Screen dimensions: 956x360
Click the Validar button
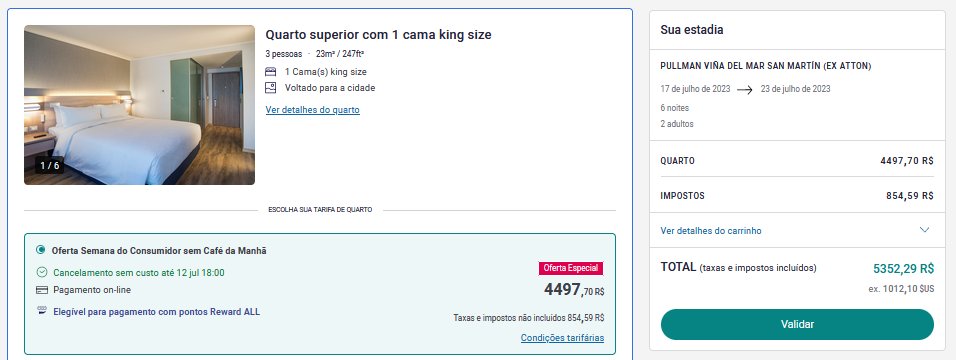click(797, 325)
